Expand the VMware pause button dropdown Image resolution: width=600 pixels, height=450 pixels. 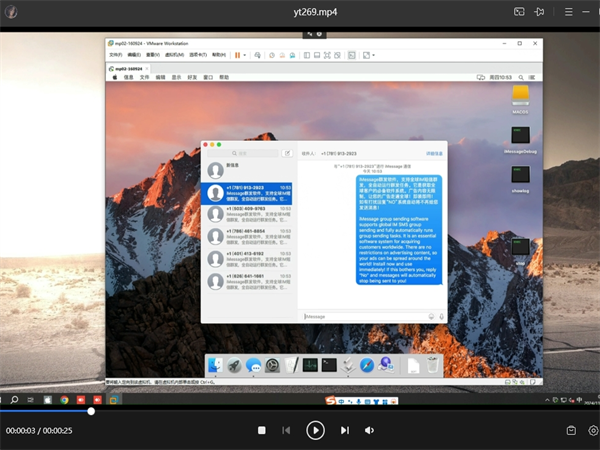point(246,55)
